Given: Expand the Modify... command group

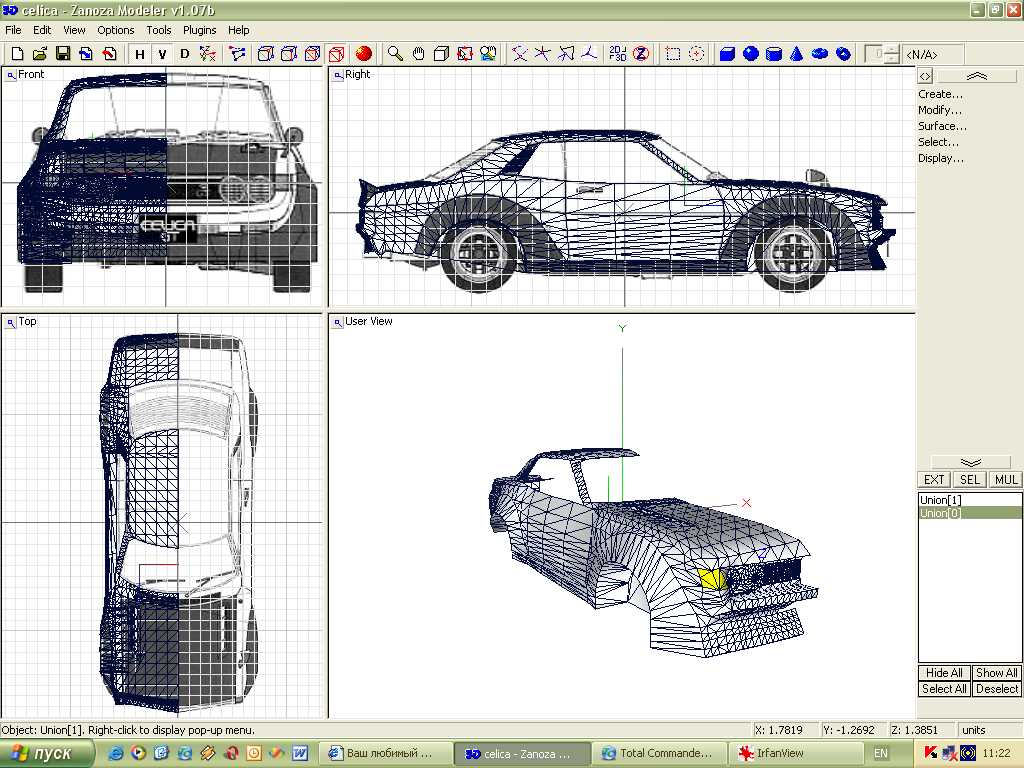Looking at the screenshot, I should click(940, 110).
